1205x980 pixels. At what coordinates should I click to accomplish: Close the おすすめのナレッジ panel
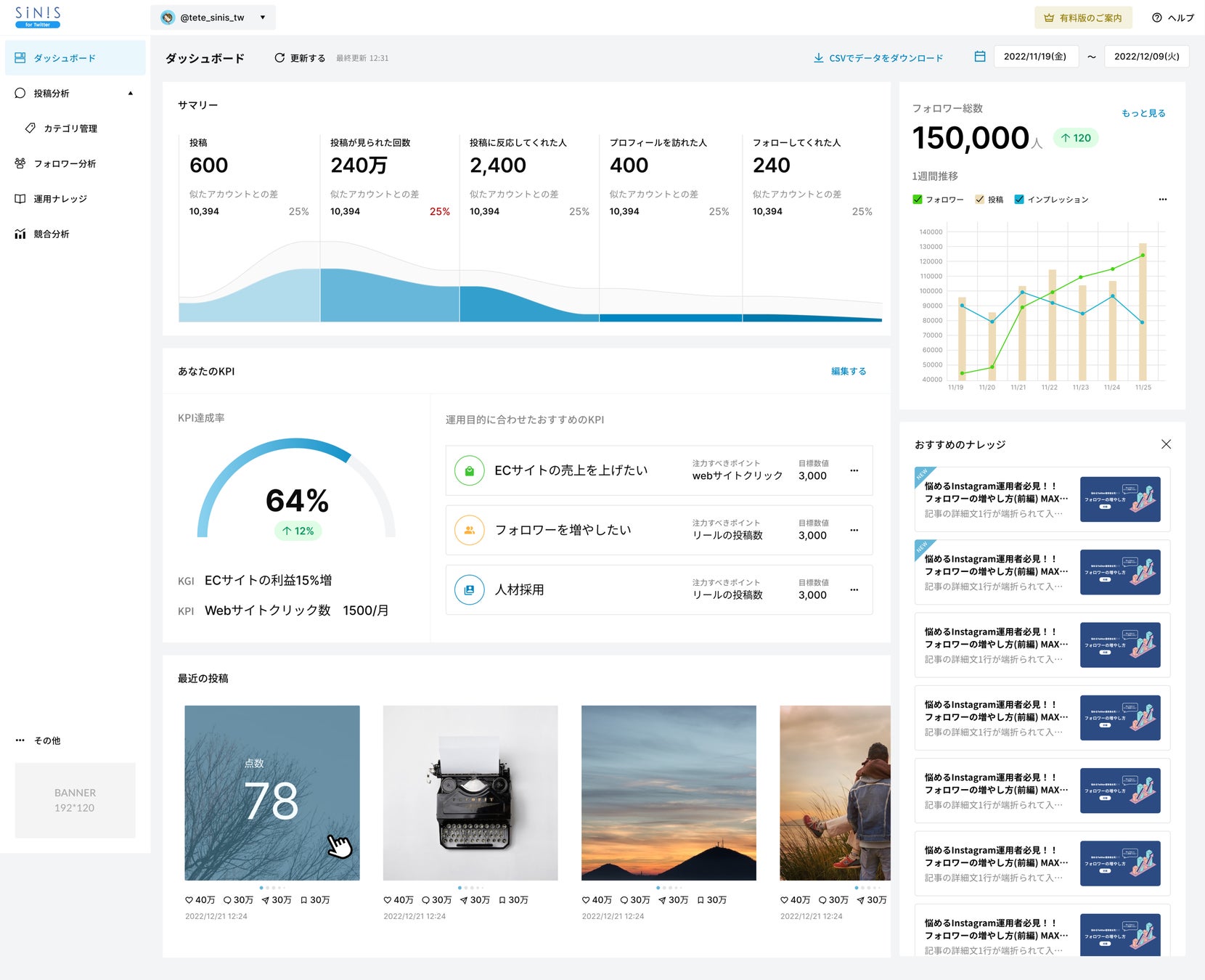pos(1166,444)
